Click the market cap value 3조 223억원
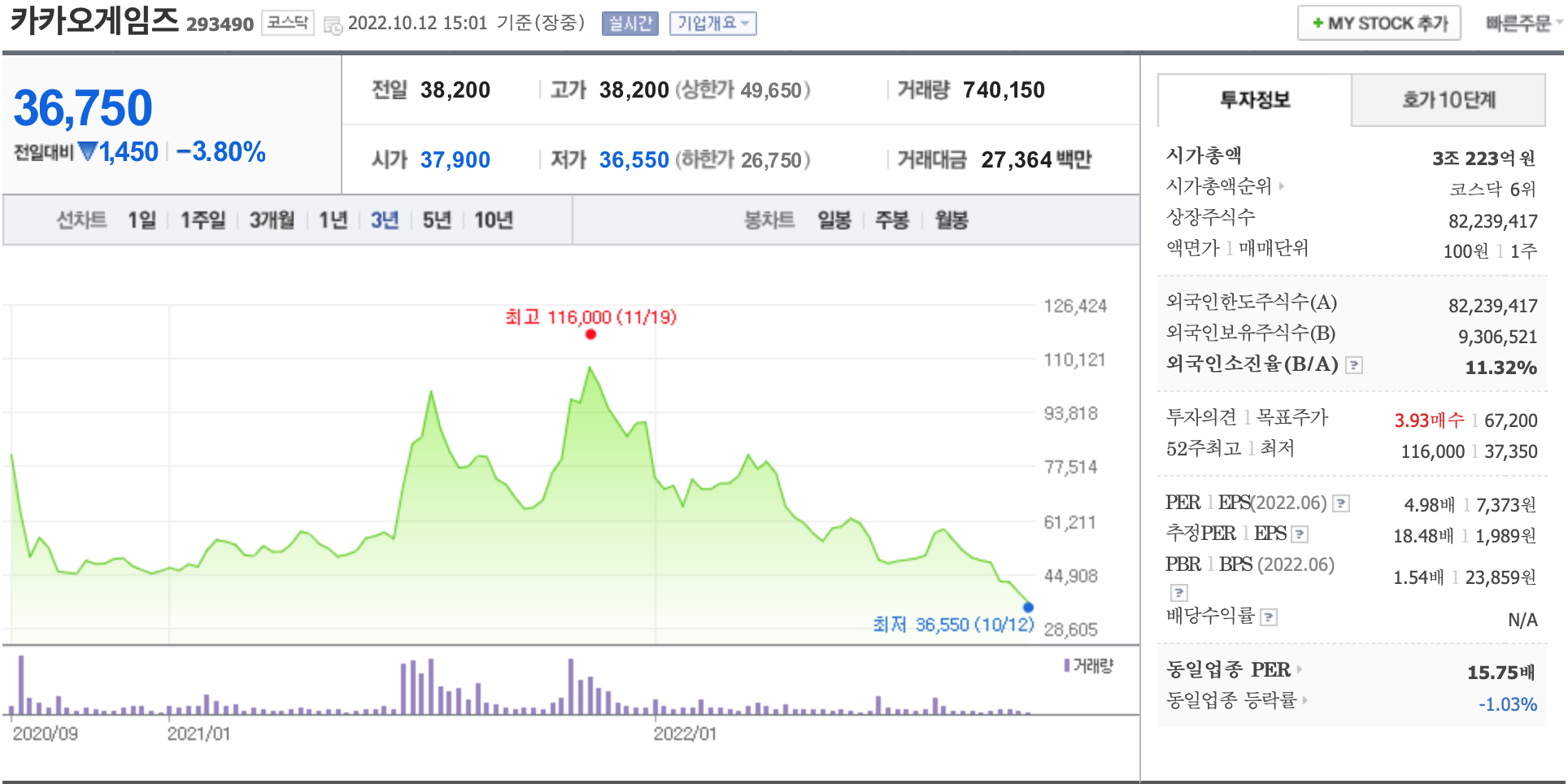 tap(1483, 158)
